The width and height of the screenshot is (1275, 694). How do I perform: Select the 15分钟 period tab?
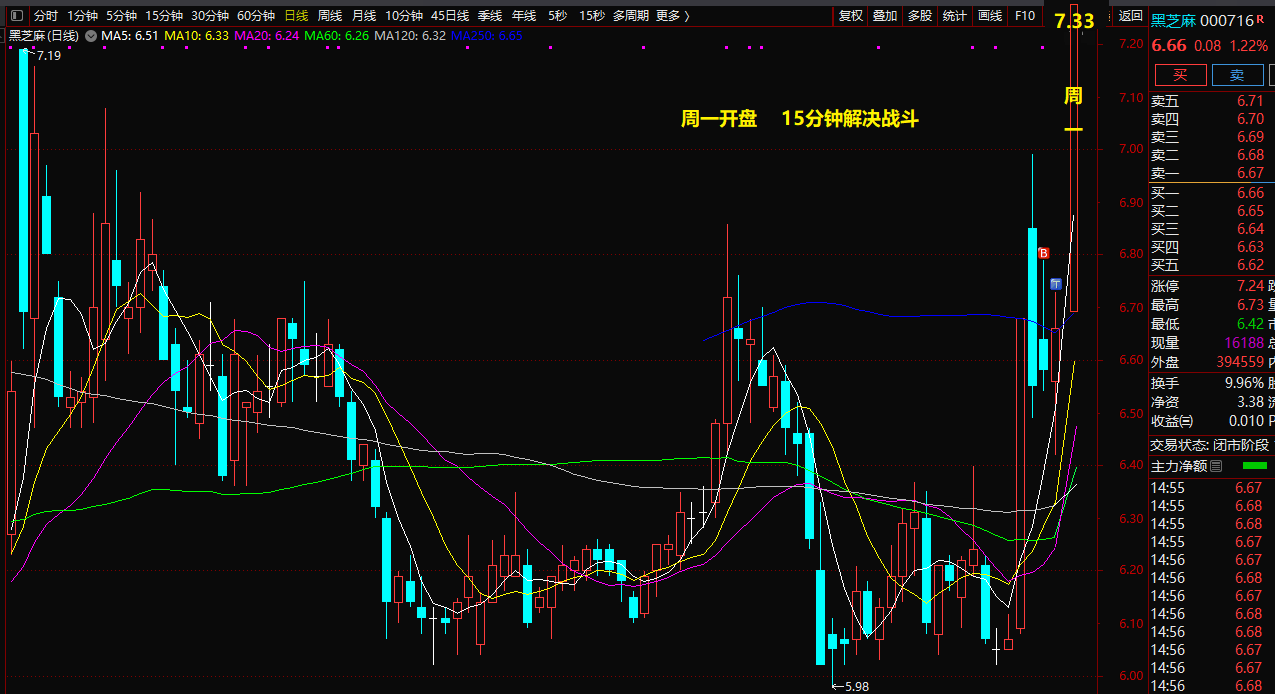coord(164,16)
